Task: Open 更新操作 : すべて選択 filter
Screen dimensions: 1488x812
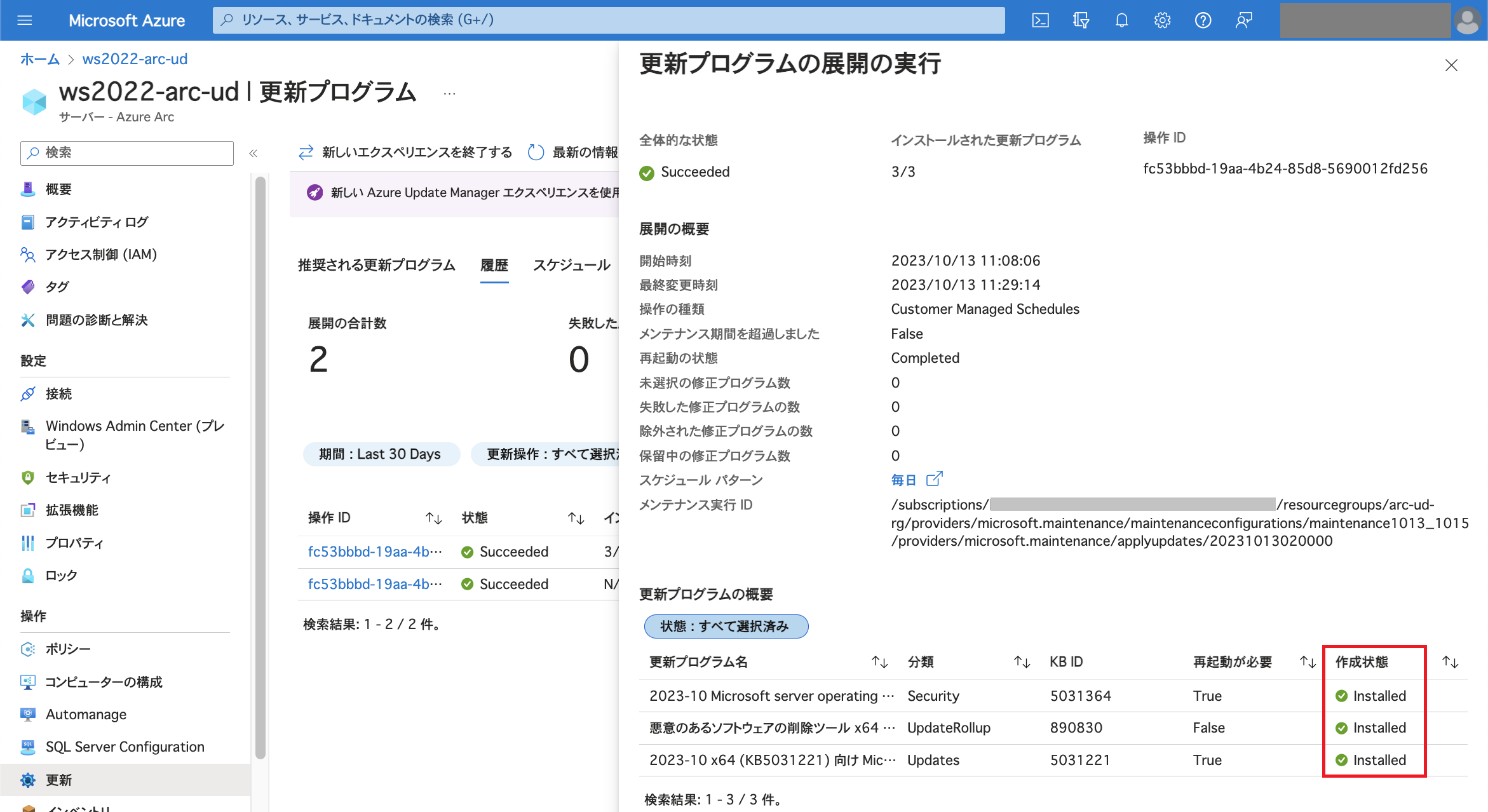Action: (x=544, y=454)
